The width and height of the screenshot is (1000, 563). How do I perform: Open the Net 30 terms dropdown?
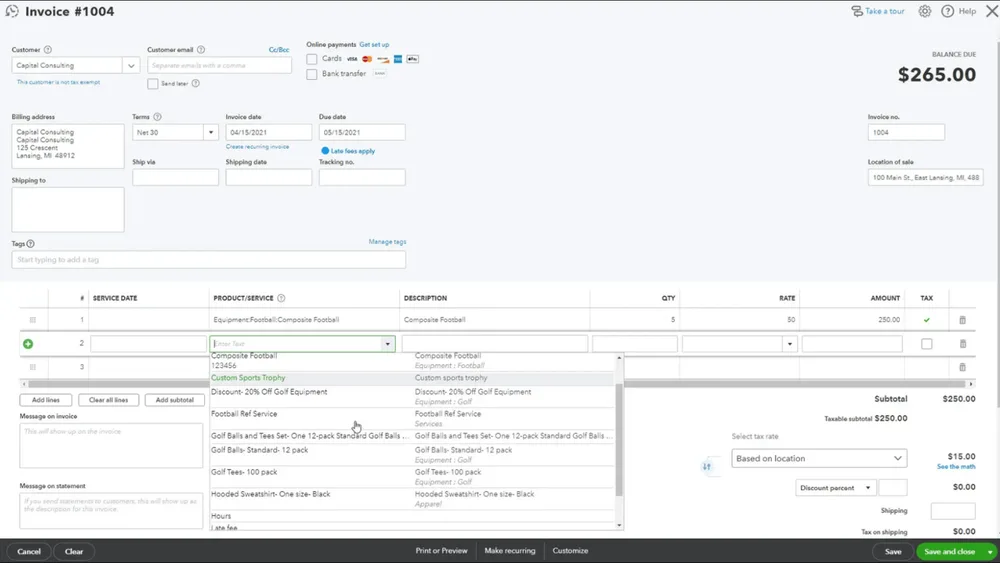pos(175,133)
